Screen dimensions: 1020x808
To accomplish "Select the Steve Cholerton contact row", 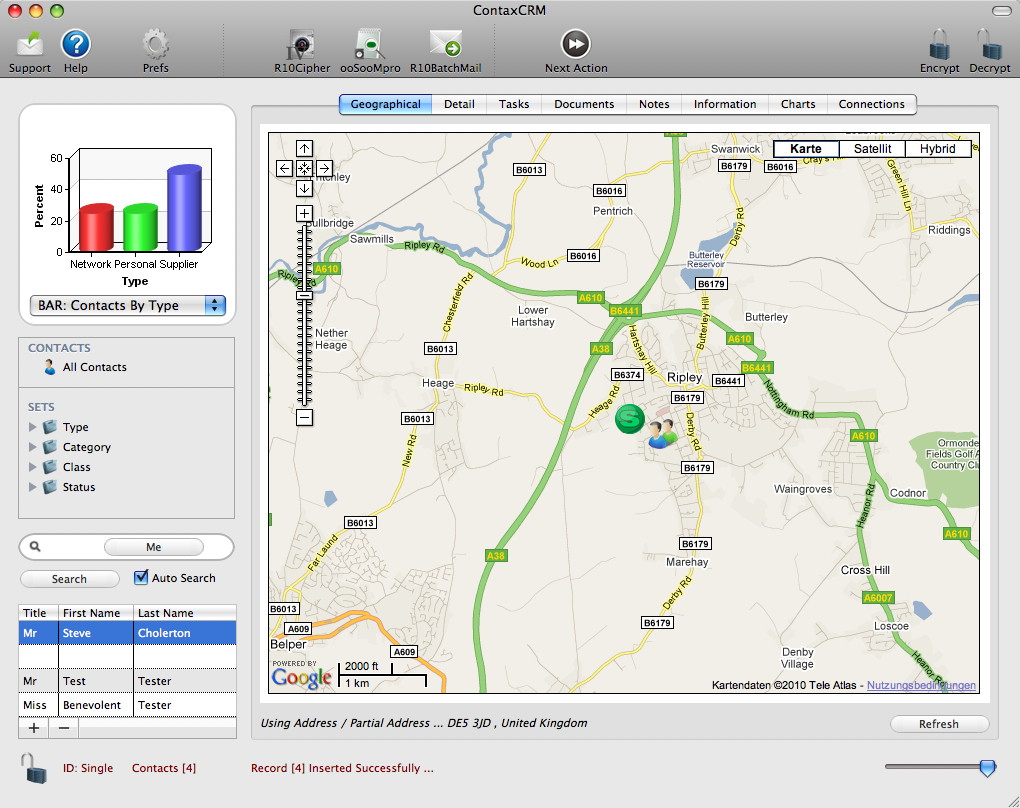I will tap(128, 633).
